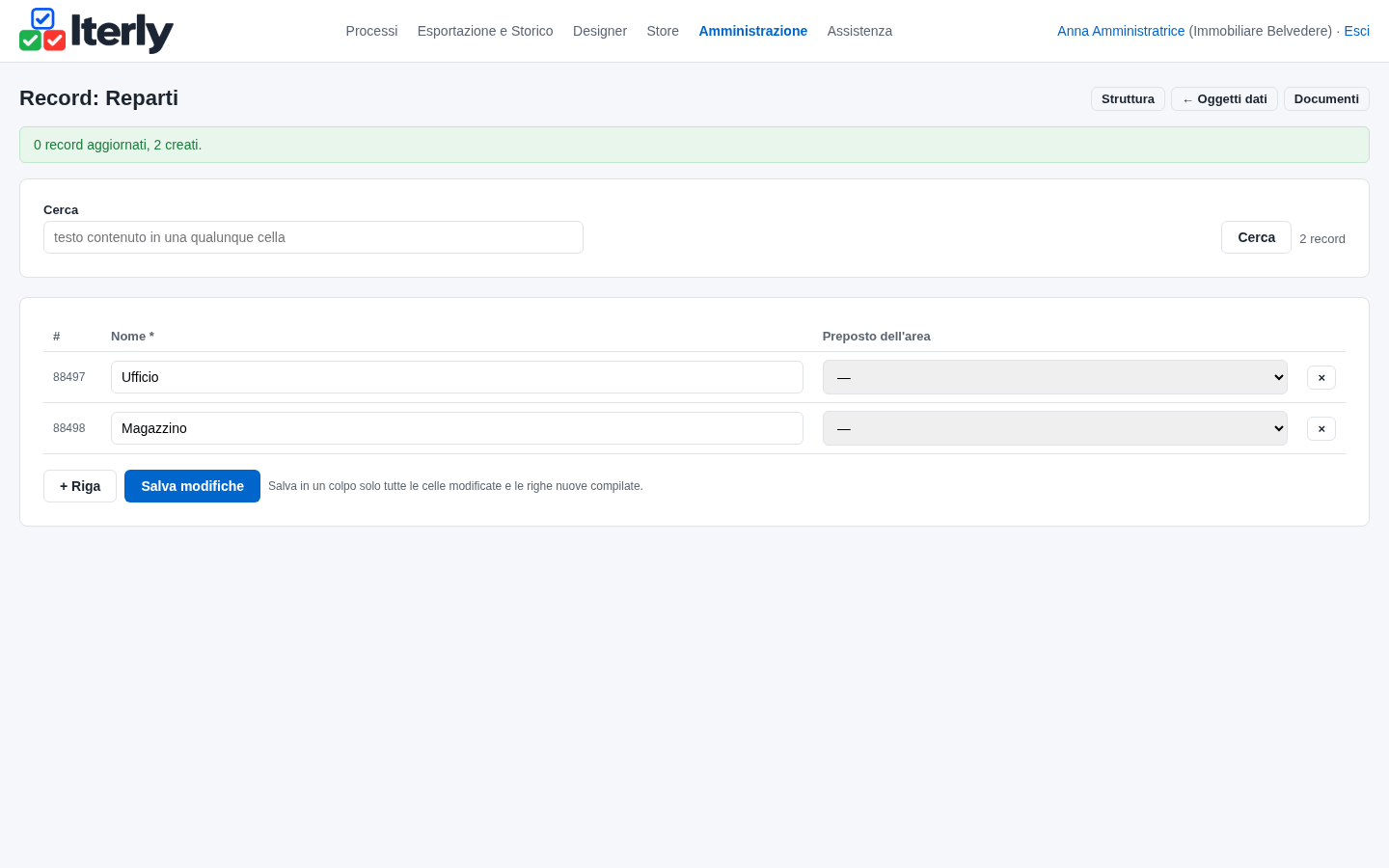Open Preposto dell'area dropdown for Magazzino
This screenshot has height=868, width=1389.
[x=1054, y=428]
